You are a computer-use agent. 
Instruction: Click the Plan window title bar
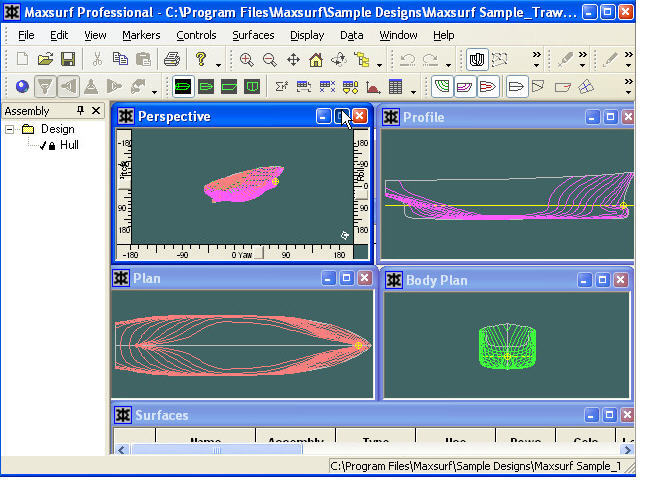(x=220, y=278)
